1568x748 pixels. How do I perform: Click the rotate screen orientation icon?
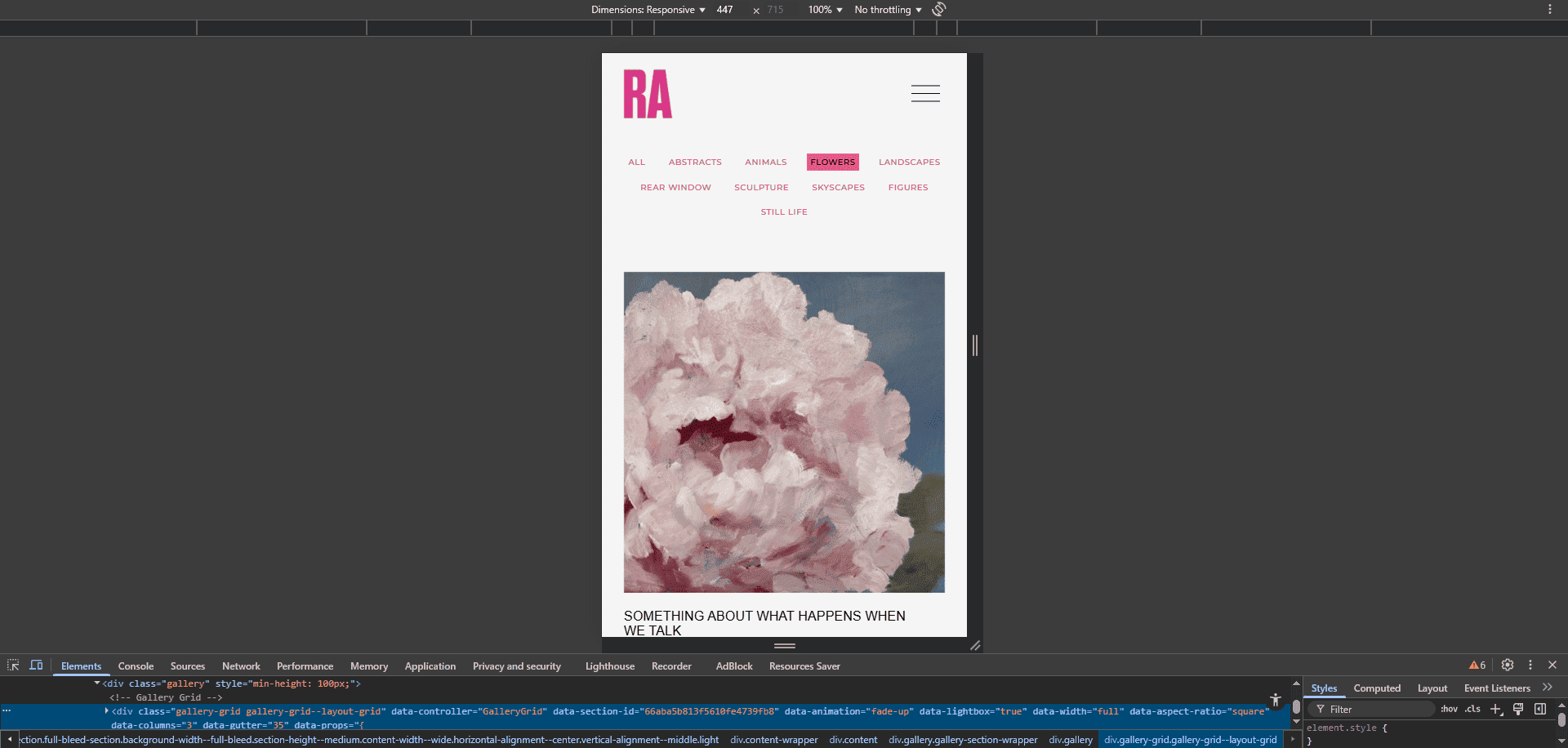click(x=939, y=10)
